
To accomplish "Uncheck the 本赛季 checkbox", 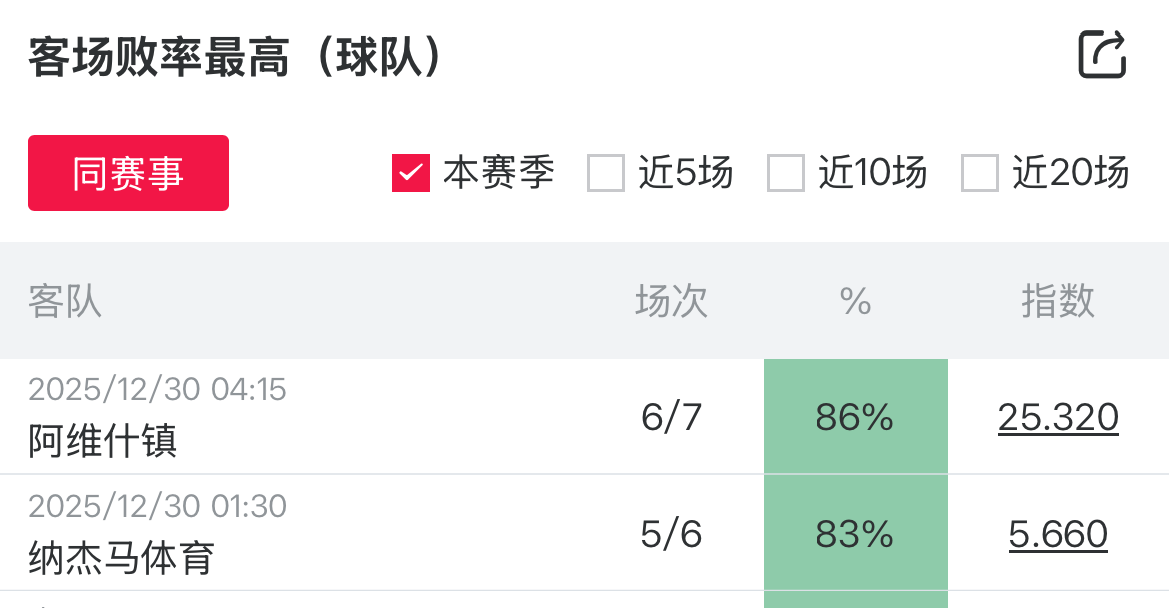I will (x=411, y=173).
